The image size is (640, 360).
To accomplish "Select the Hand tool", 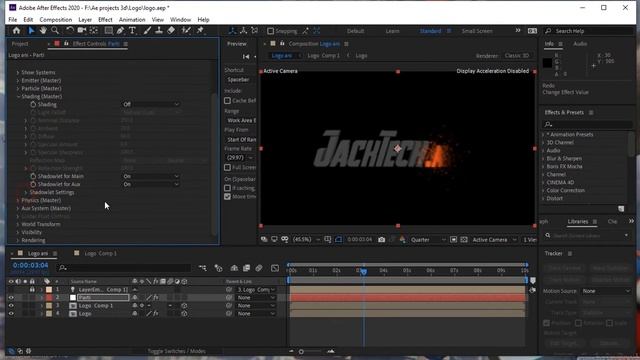I will point(43,31).
